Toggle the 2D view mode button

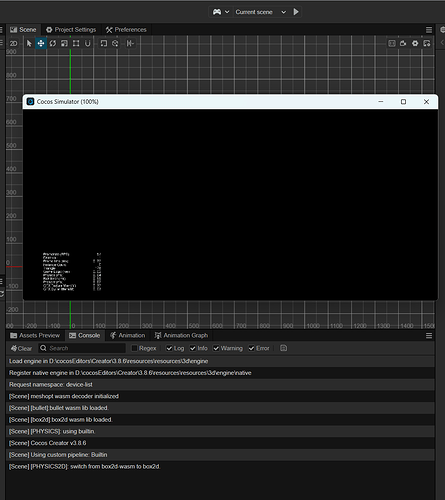[13, 43]
